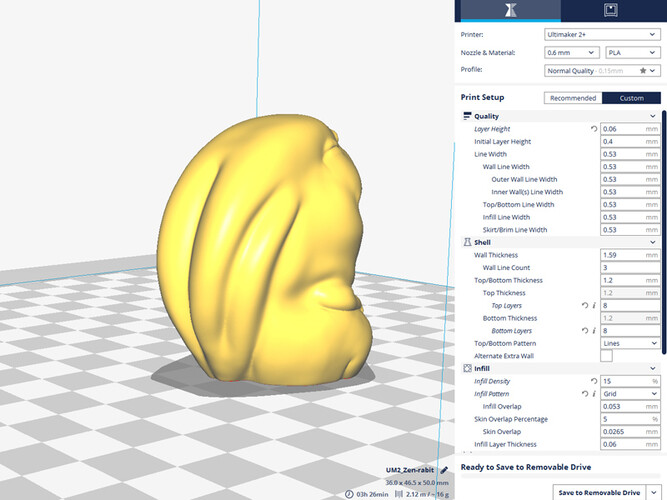Click the Top/Bottom Thickness value field
The image size is (667, 500).
(x=630, y=280)
